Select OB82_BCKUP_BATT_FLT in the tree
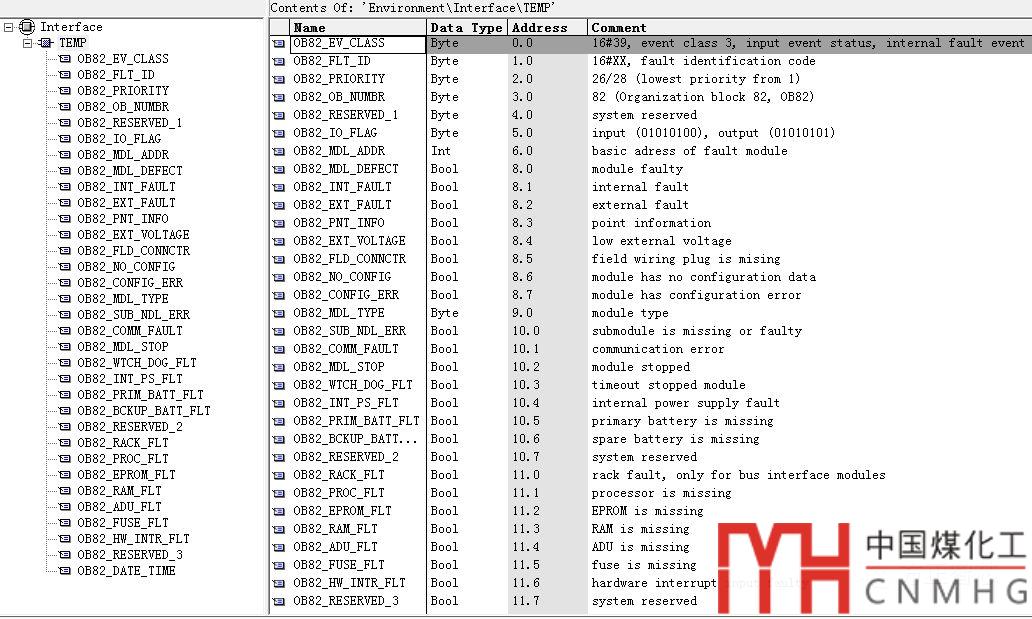 pyautogui.click(x=144, y=411)
